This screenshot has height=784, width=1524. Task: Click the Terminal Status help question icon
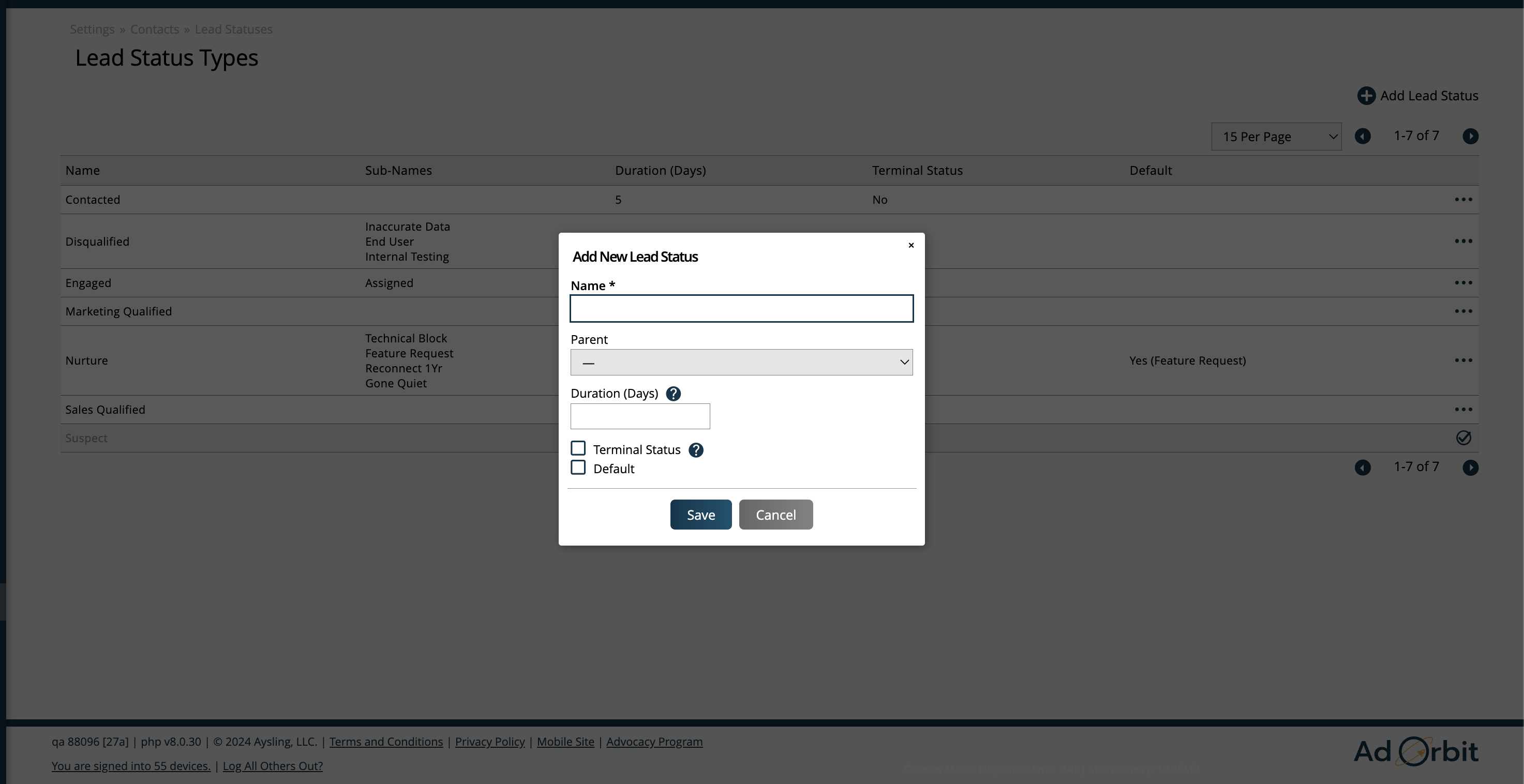[696, 450]
